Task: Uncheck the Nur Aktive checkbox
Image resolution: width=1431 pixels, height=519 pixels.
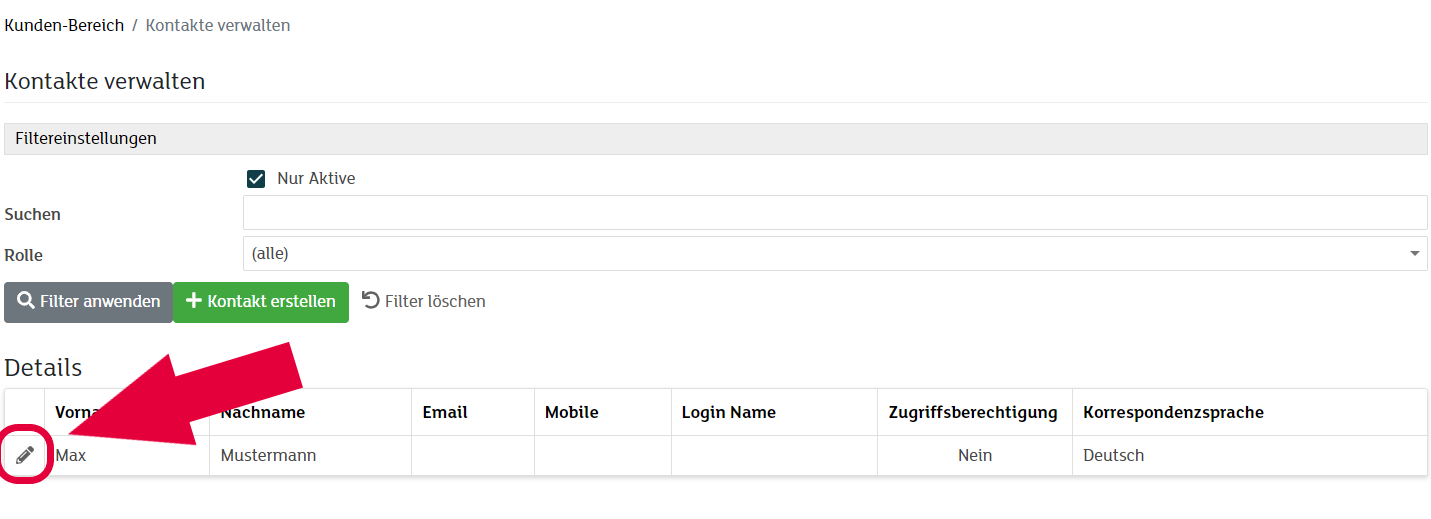Action: pos(255,179)
